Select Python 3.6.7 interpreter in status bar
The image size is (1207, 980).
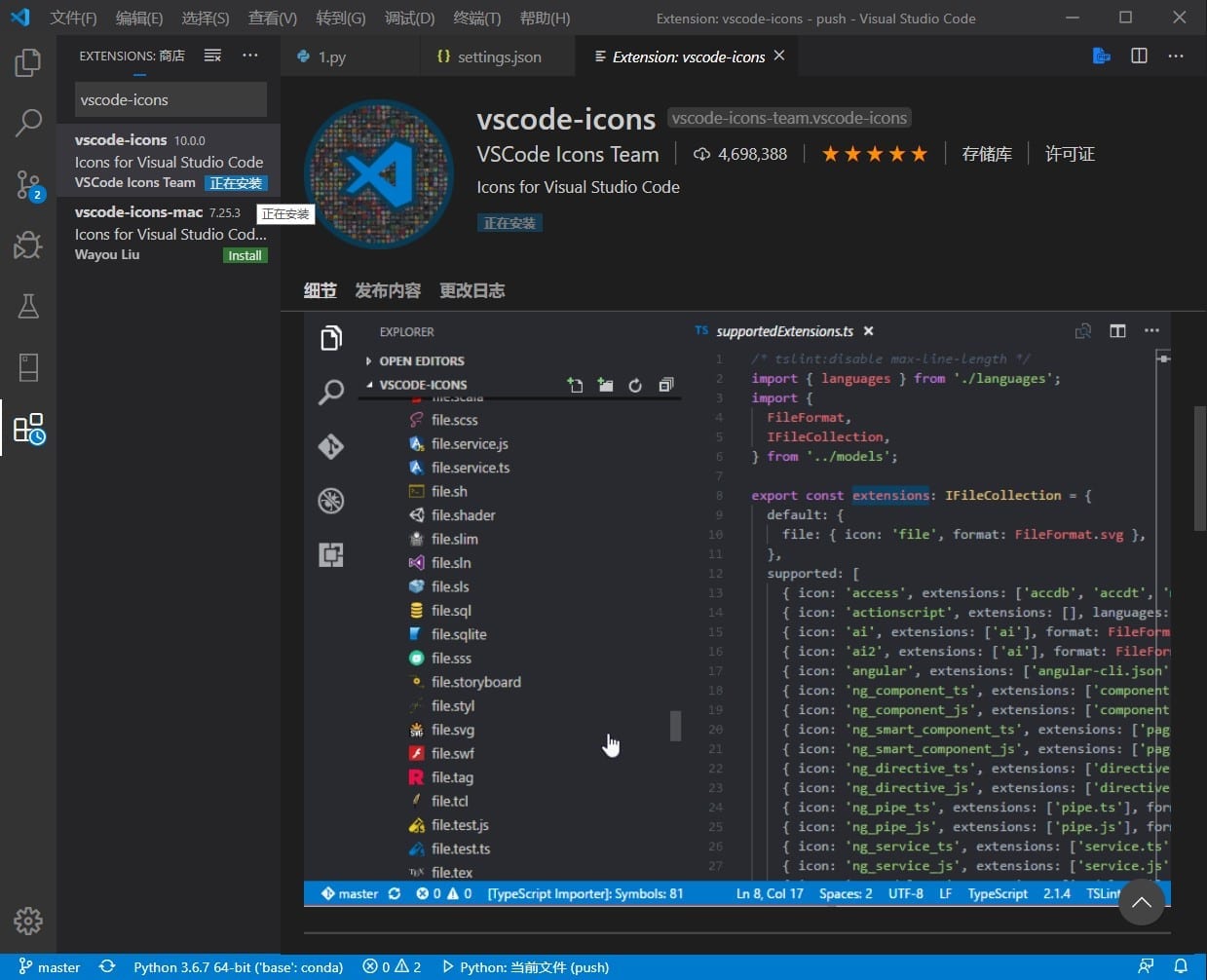[x=238, y=966]
